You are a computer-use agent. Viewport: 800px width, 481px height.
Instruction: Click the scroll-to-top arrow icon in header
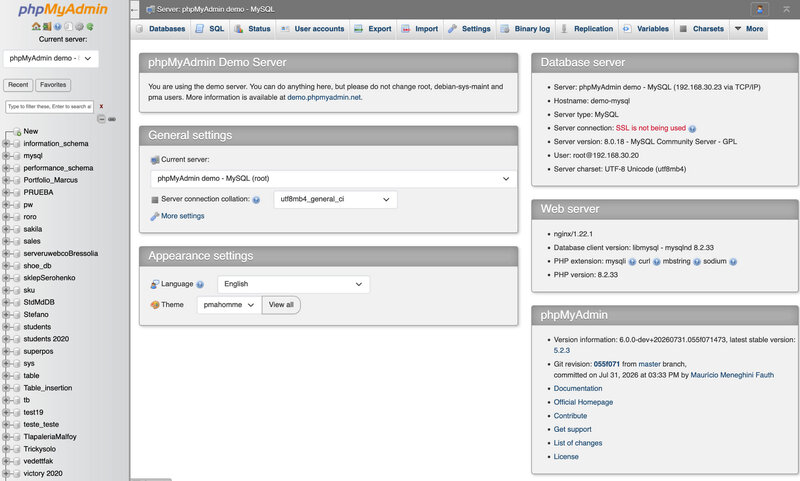click(x=786, y=9)
